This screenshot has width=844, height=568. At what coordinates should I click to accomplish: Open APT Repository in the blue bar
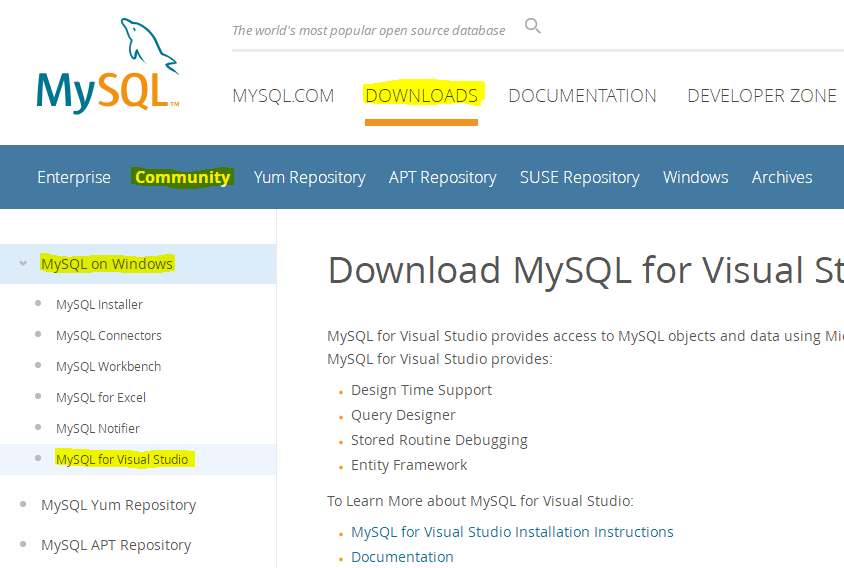tap(442, 177)
